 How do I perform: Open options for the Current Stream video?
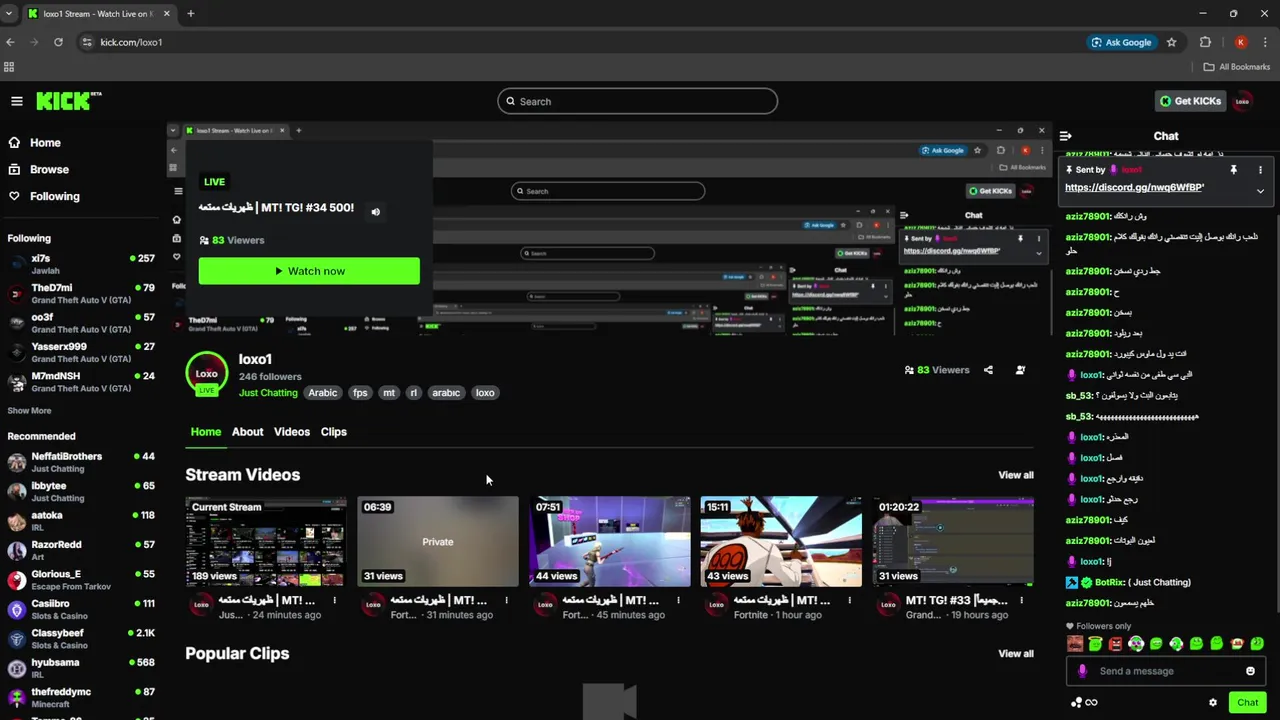tap(335, 601)
